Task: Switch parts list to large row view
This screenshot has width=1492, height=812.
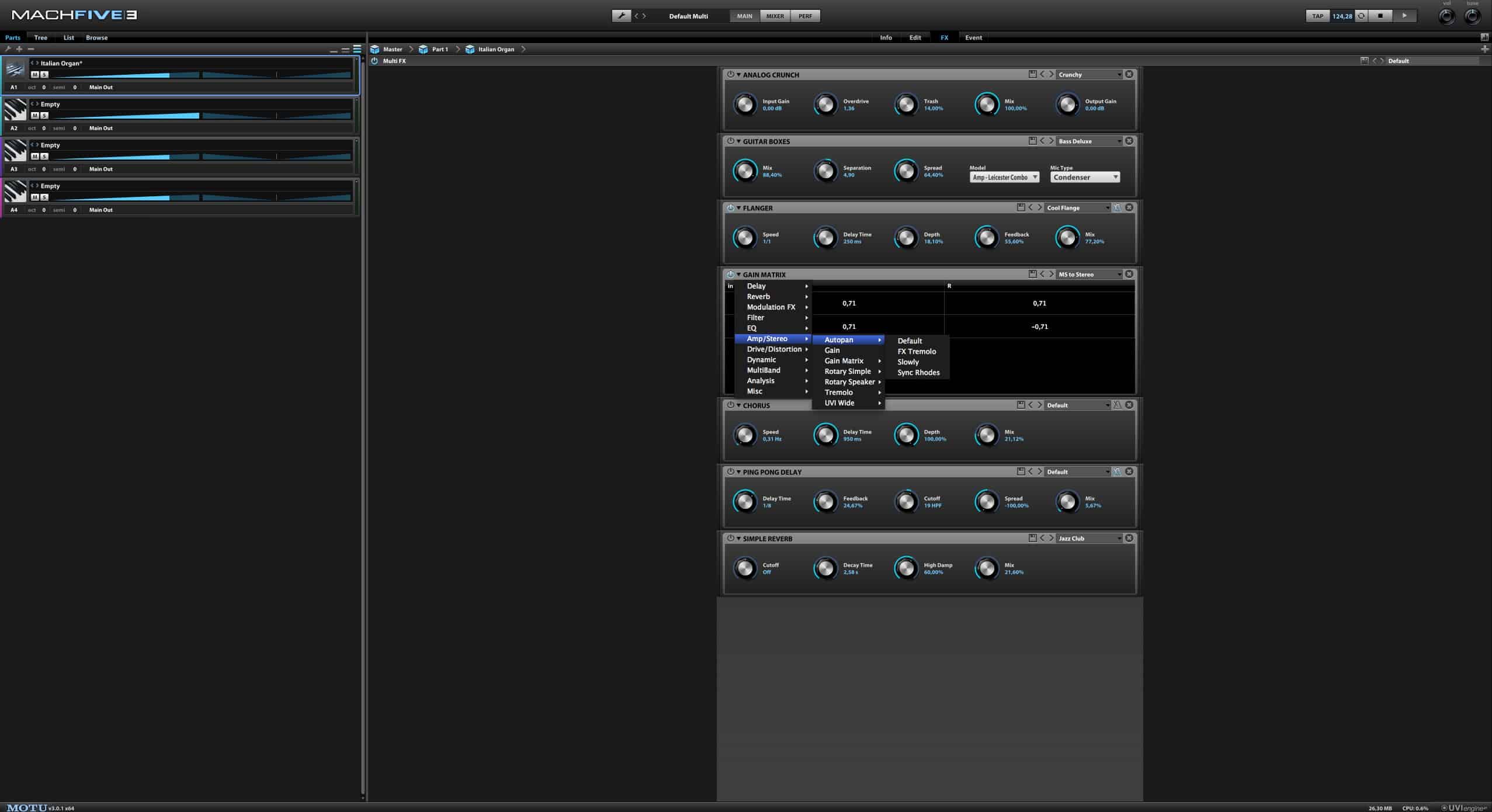Action: (x=357, y=49)
